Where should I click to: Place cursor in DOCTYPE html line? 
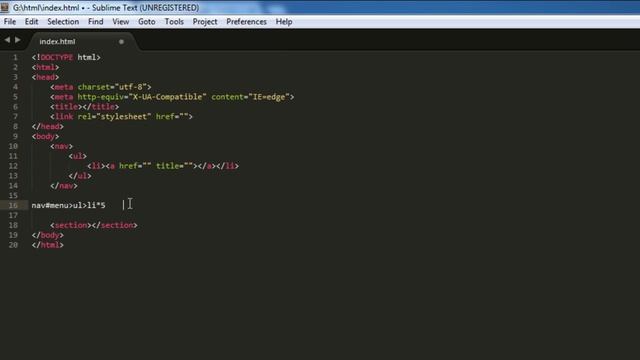66,57
